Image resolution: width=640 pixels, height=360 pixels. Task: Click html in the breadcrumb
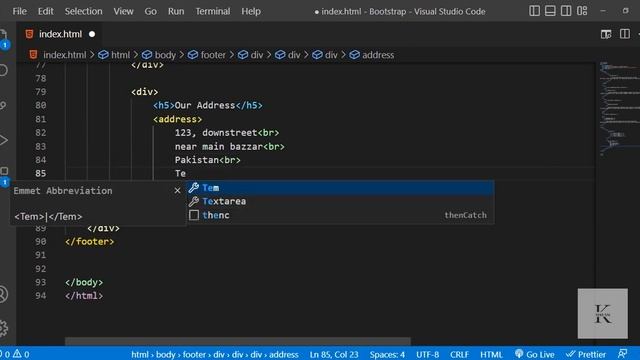(x=120, y=55)
